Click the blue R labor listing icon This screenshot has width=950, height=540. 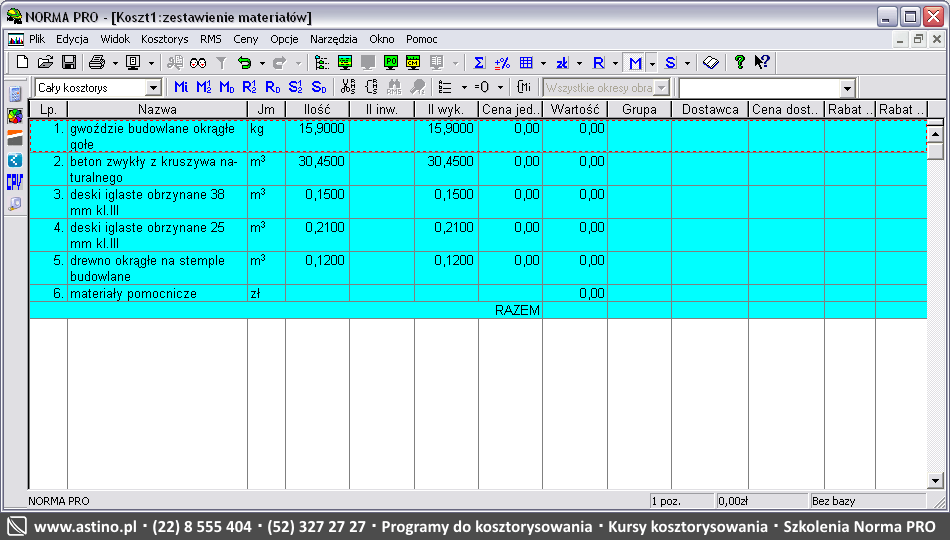click(599, 62)
